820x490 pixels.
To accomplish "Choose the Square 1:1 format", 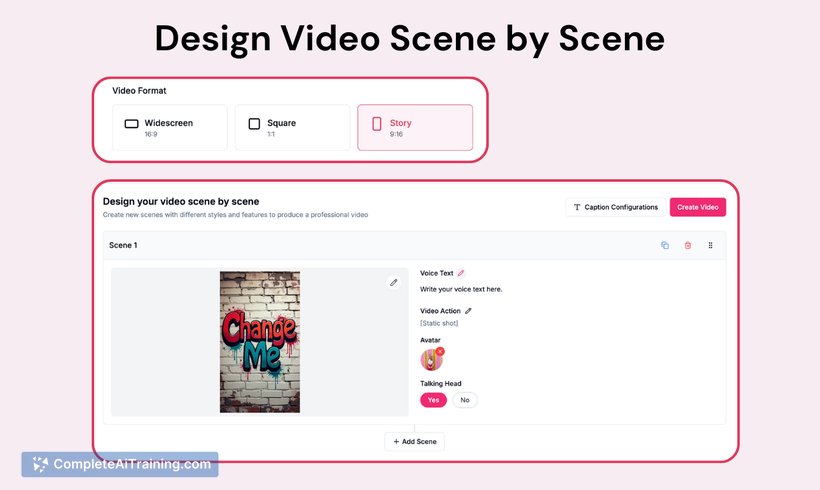I will 292,128.
